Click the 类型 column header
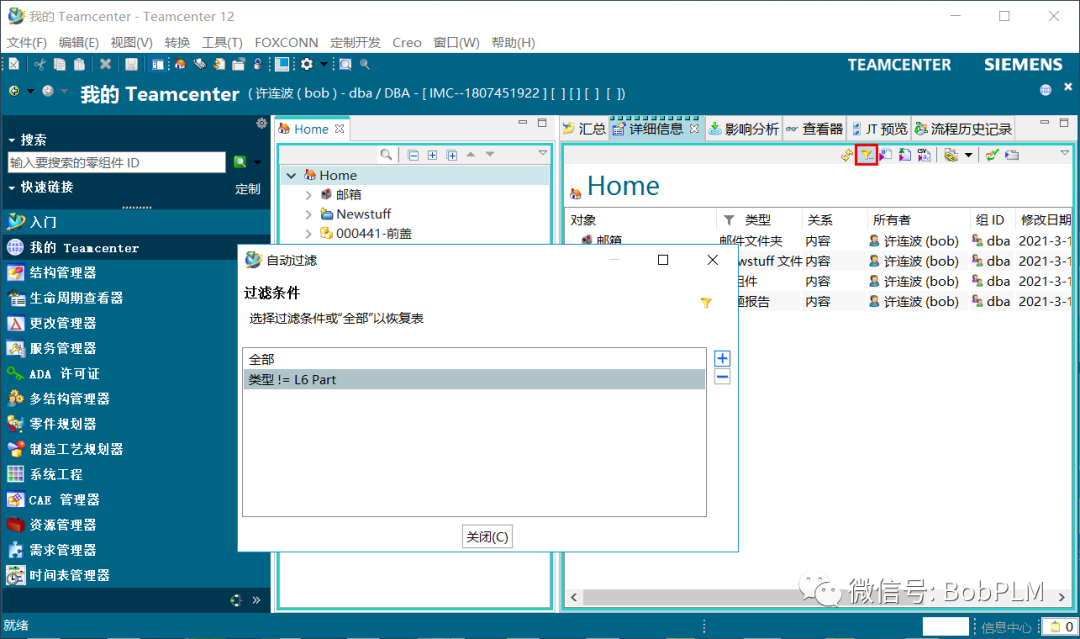This screenshot has width=1080, height=639. coord(758,220)
